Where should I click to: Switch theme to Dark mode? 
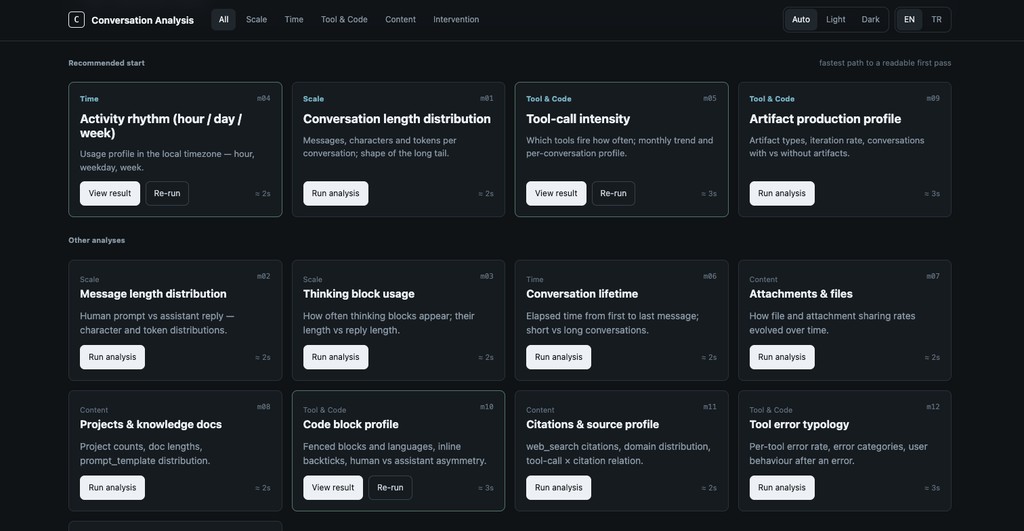(x=871, y=19)
